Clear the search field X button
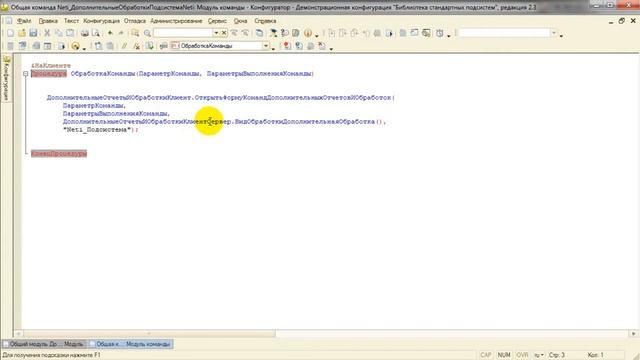Screen dimensions: 640x360 [x=224, y=33]
